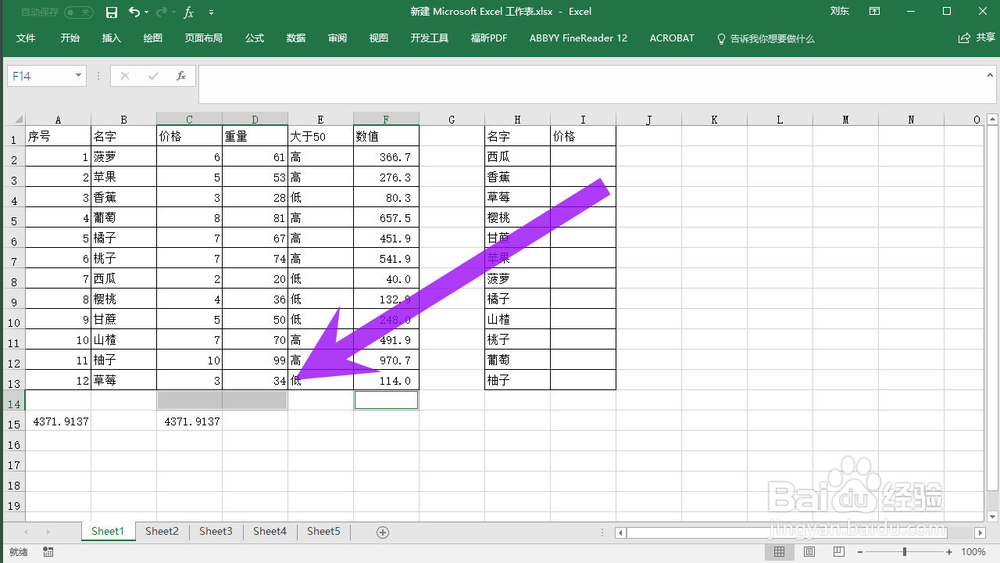Switch to the Sheet4 tab
This screenshot has height=563, width=1000.
coord(270,531)
